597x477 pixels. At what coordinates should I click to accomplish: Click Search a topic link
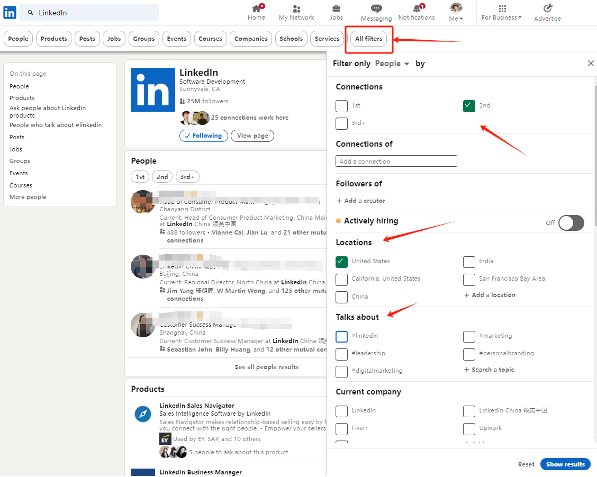click(x=489, y=370)
